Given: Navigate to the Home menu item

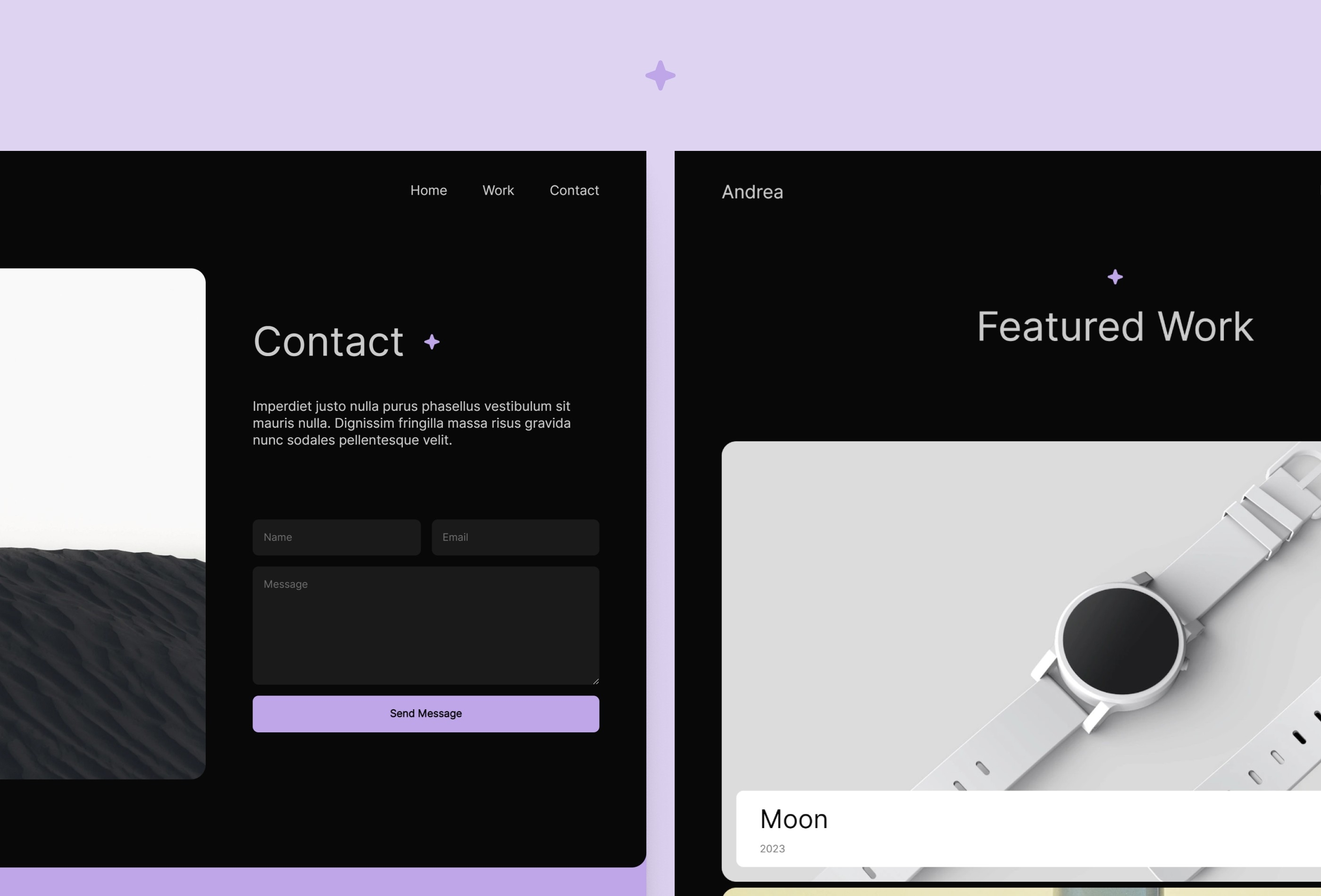Looking at the screenshot, I should click(428, 190).
